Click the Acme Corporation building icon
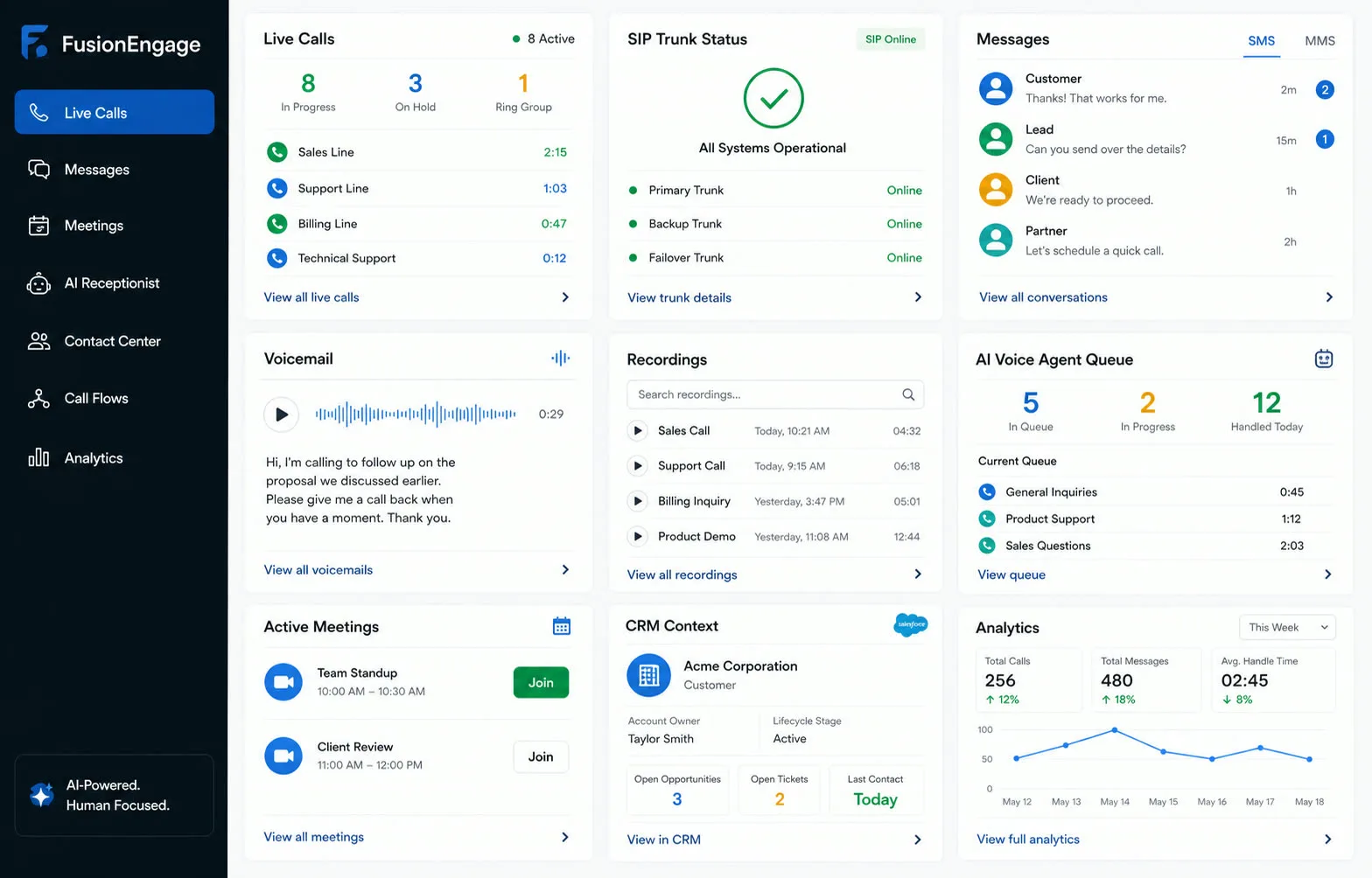The width and height of the screenshot is (1372, 878). [x=649, y=675]
